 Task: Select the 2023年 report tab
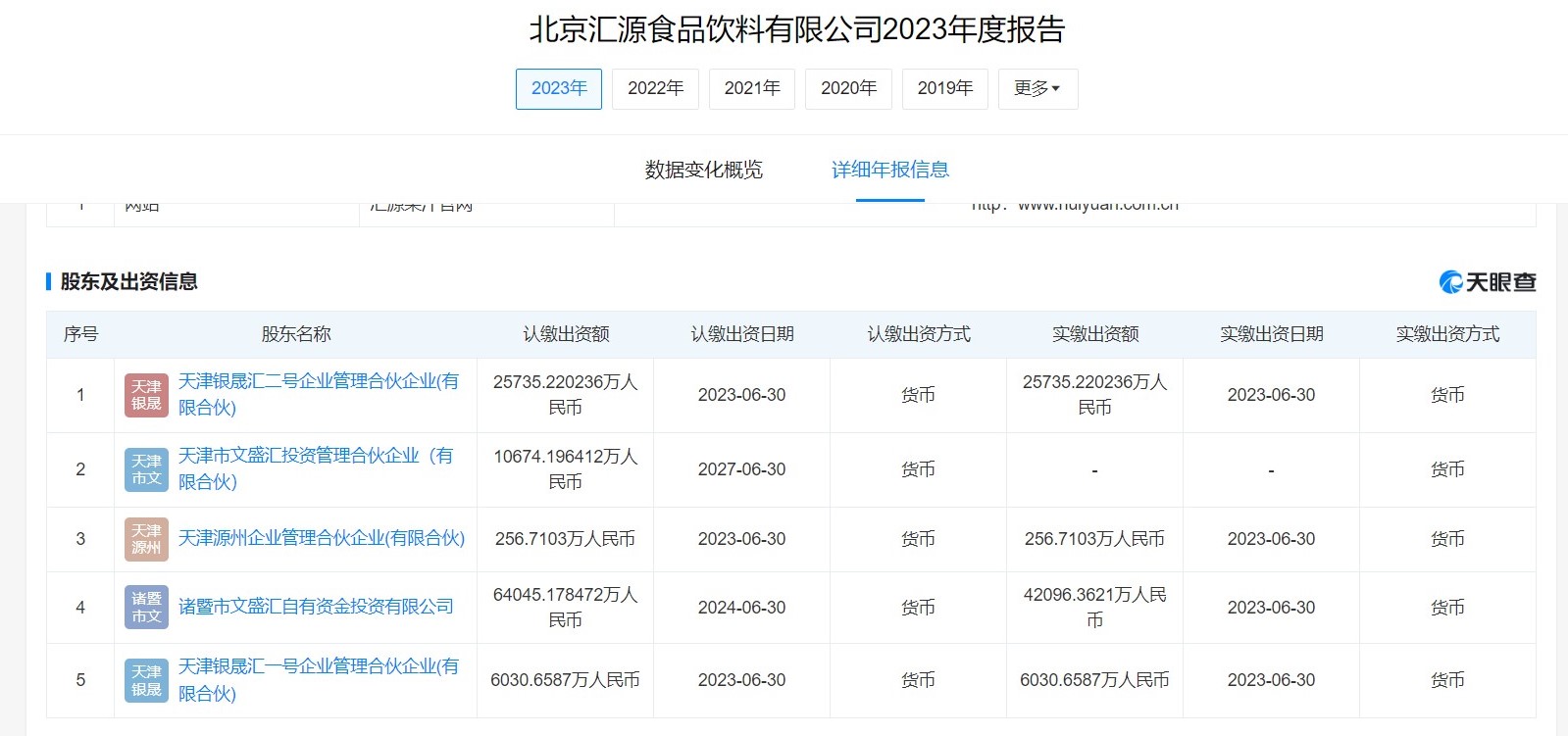559,89
